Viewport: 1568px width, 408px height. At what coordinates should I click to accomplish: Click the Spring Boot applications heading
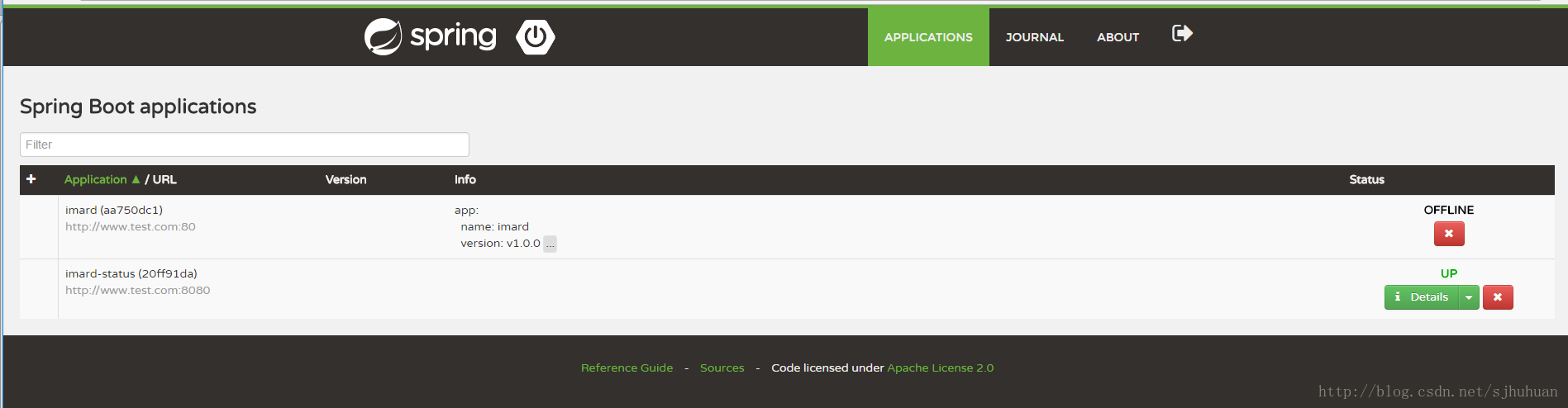tap(138, 107)
